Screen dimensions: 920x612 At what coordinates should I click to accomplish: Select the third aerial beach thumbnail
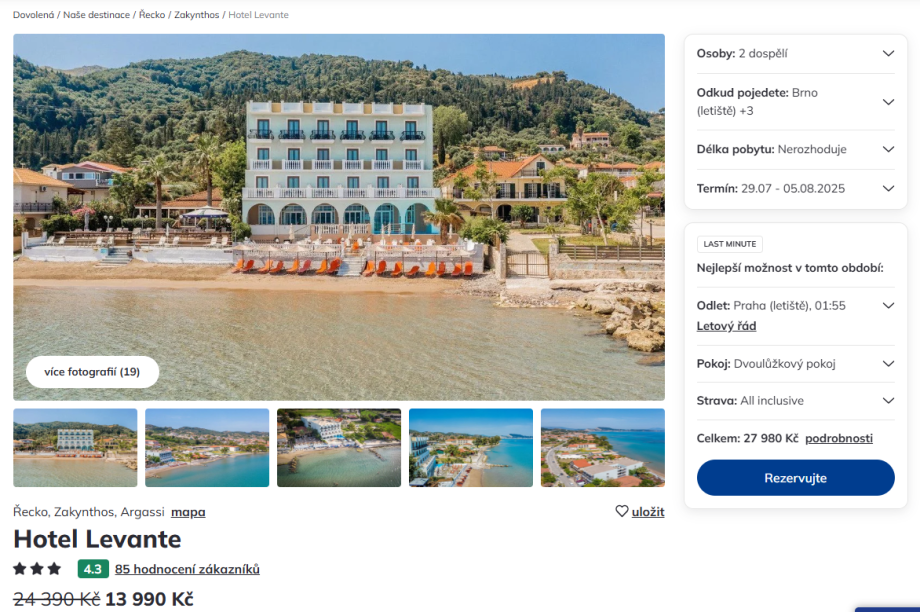[x=339, y=447]
